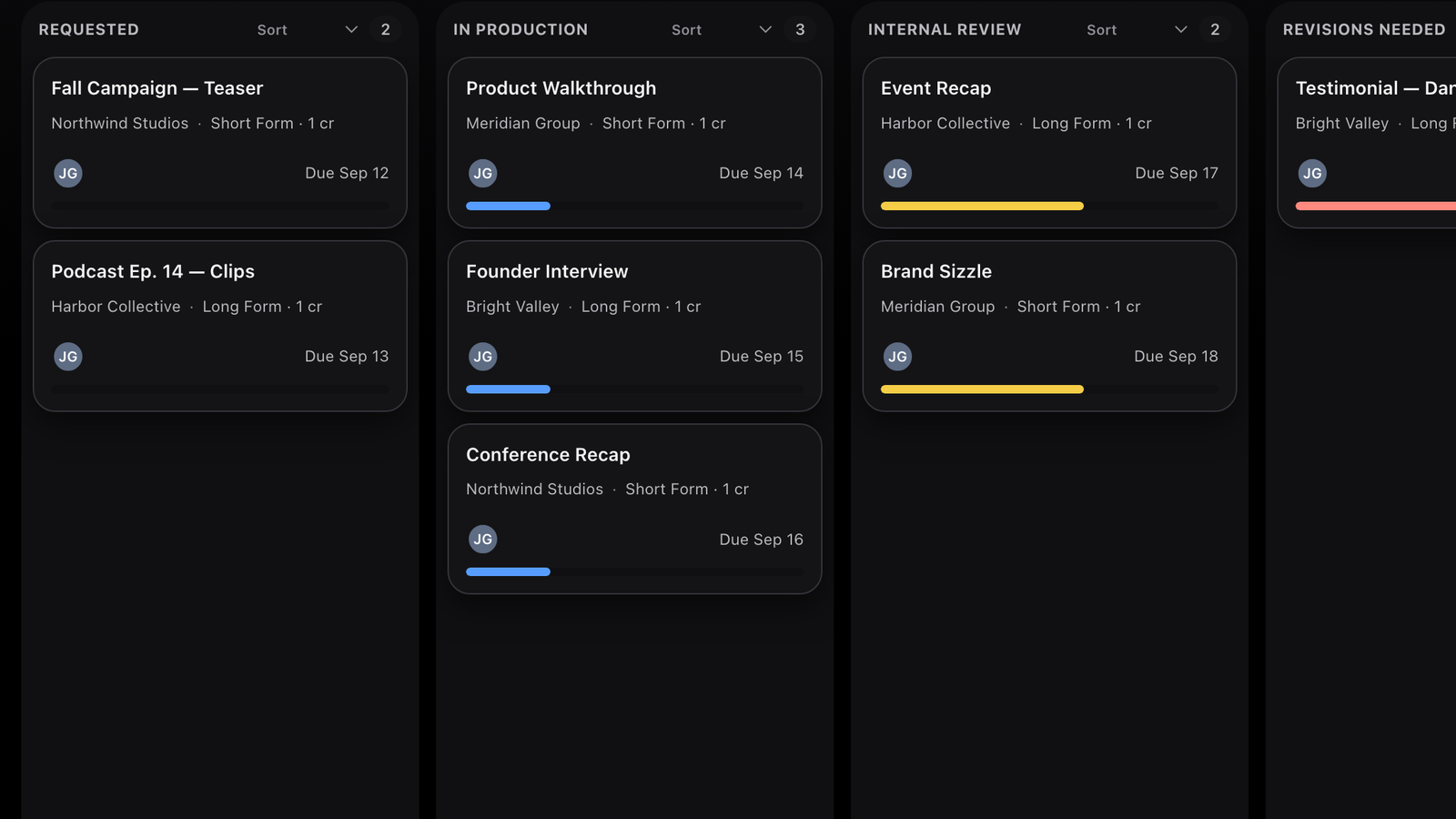Click JG avatar on Founder Interview card
Screen dimensions: 1456x819
[x=483, y=357]
